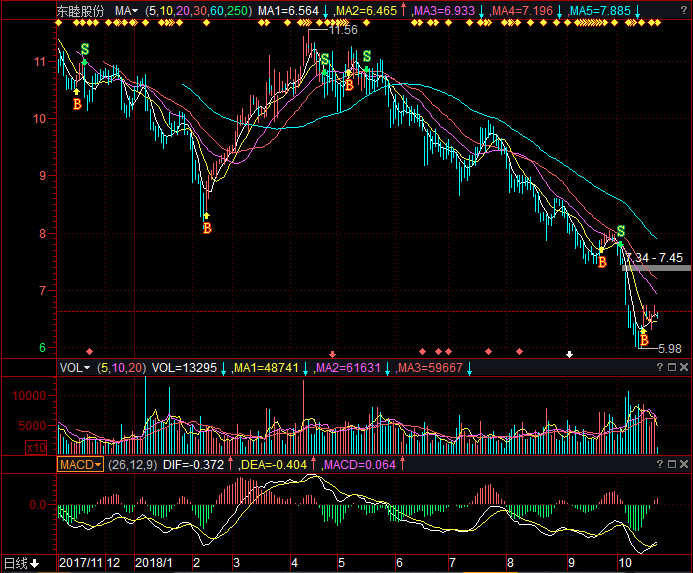Screen dimensions: 693x573
Task: Open the VOL indicator dropdown
Action: tap(75, 368)
